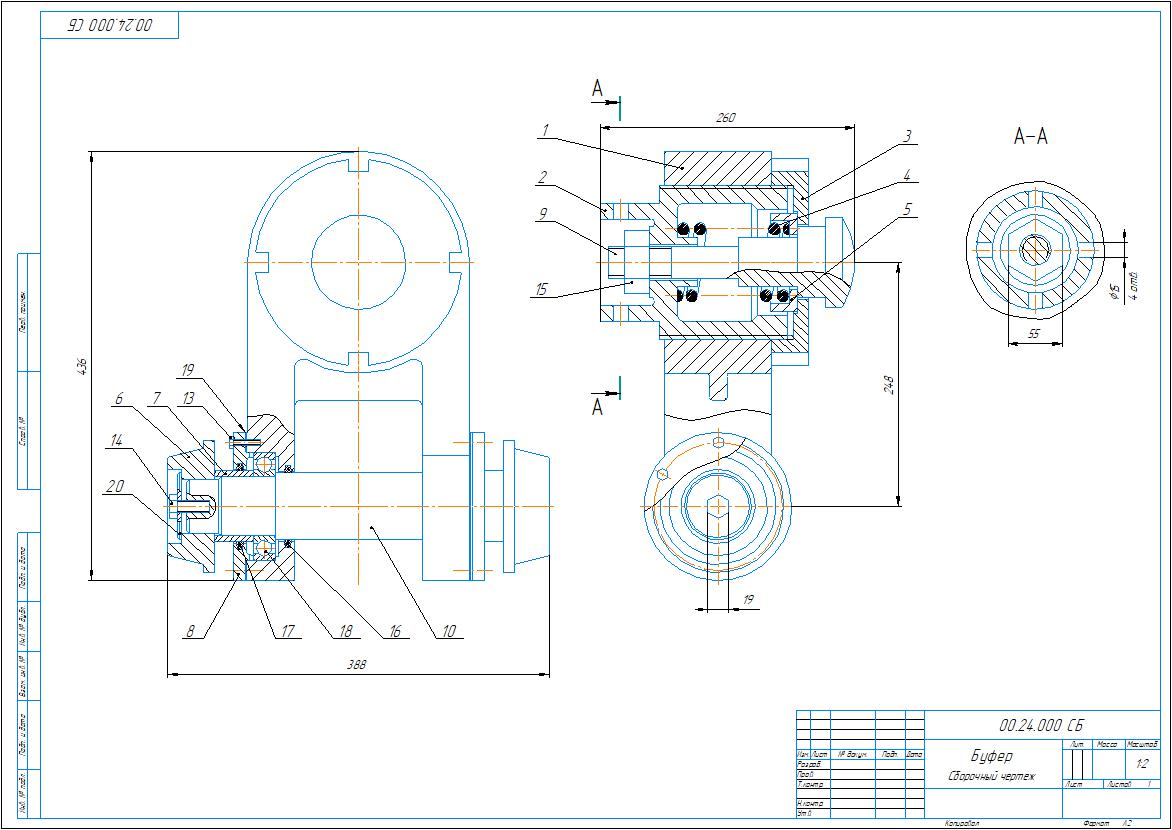
Task: Select the "Утв." row label
Action: [x=804, y=813]
